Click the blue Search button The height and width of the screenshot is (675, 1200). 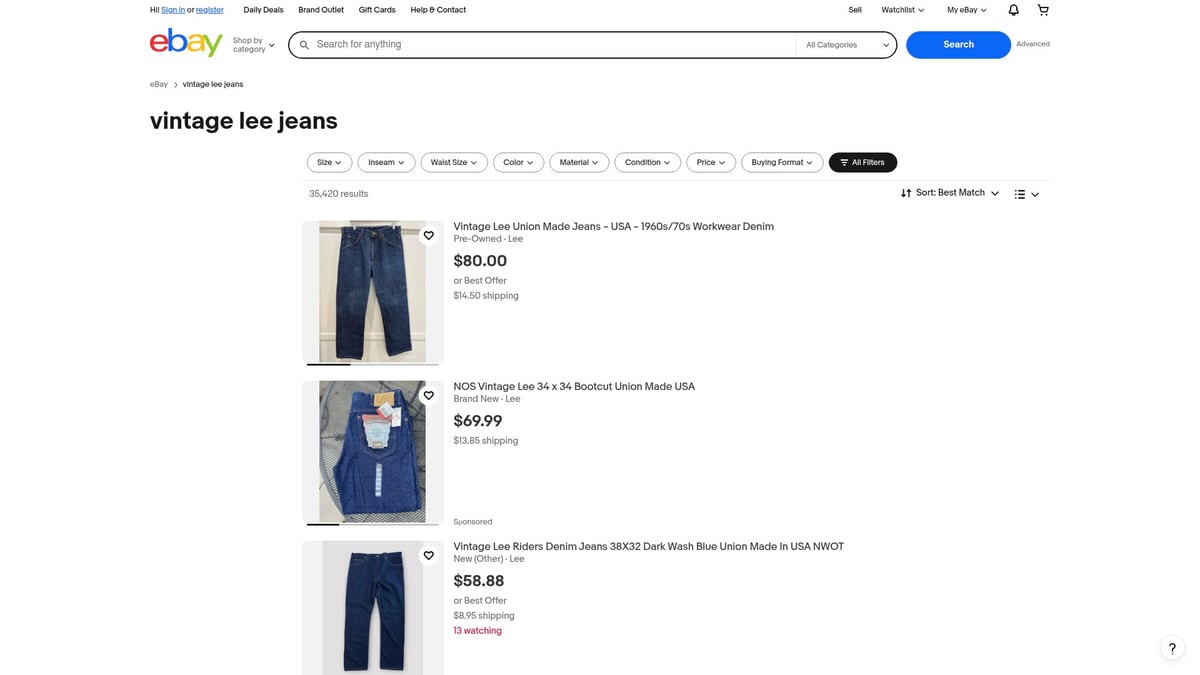pyautogui.click(x=957, y=44)
